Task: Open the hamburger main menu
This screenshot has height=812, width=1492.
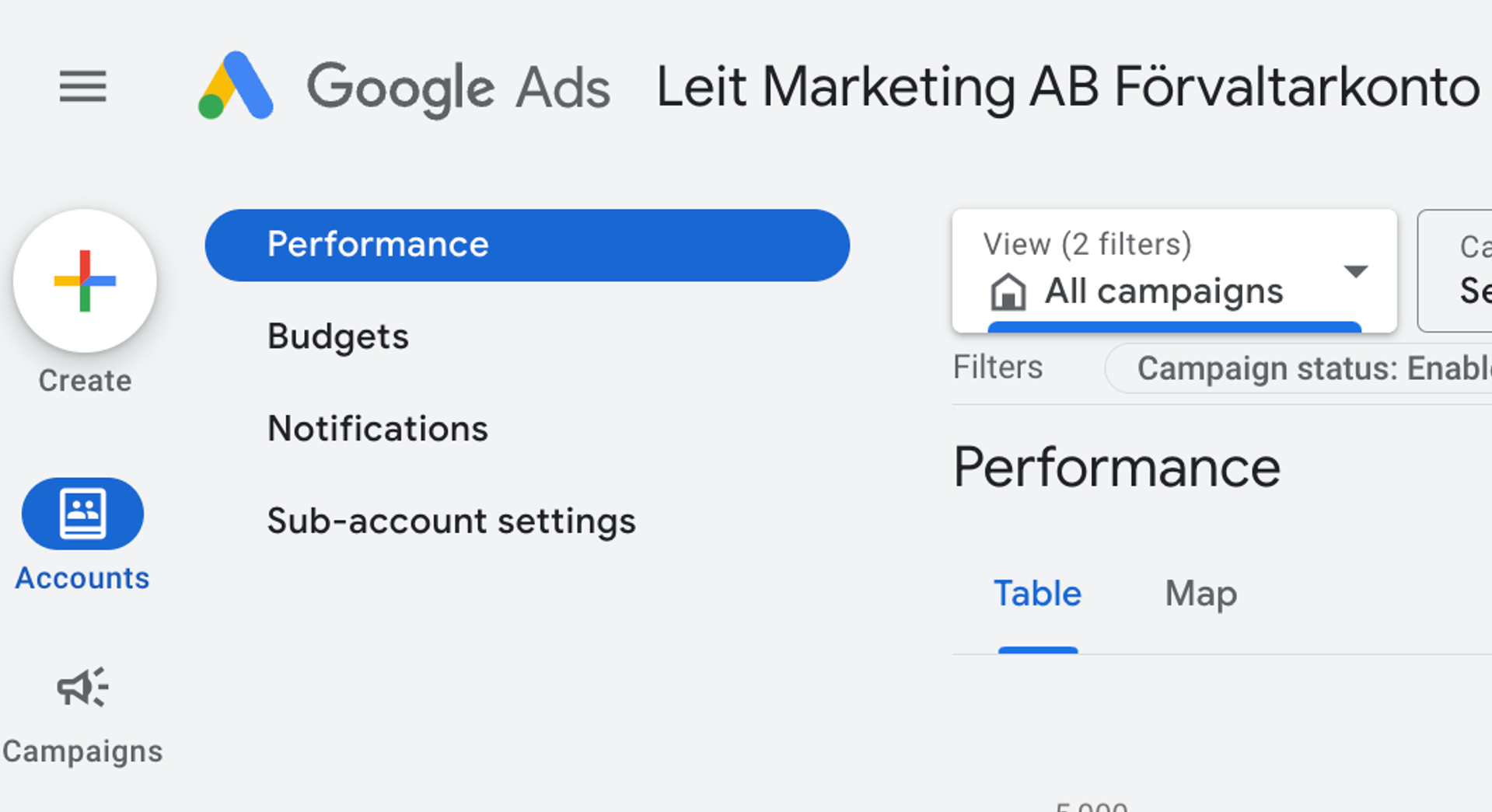Action: 82,86
